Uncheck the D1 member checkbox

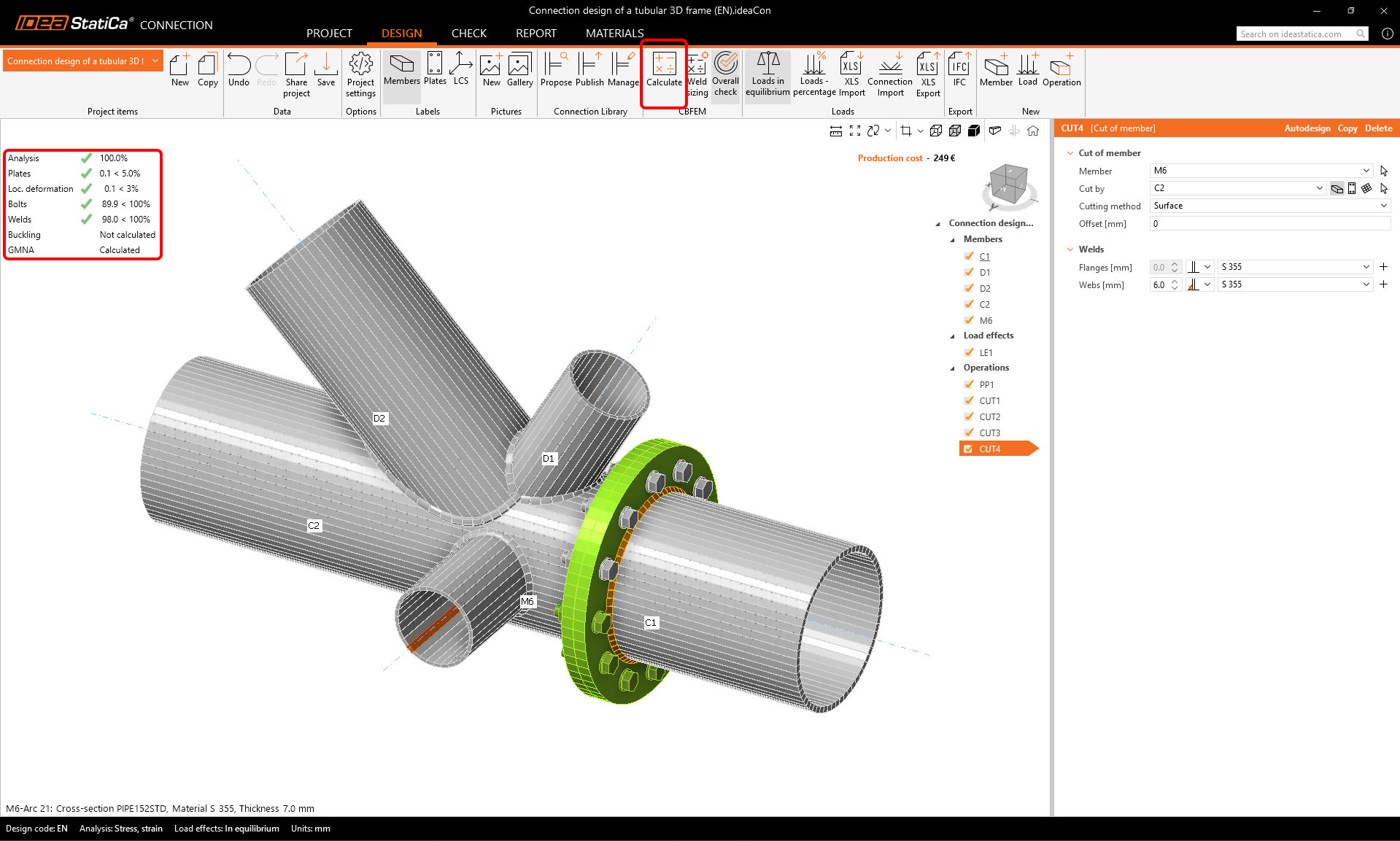tap(969, 272)
